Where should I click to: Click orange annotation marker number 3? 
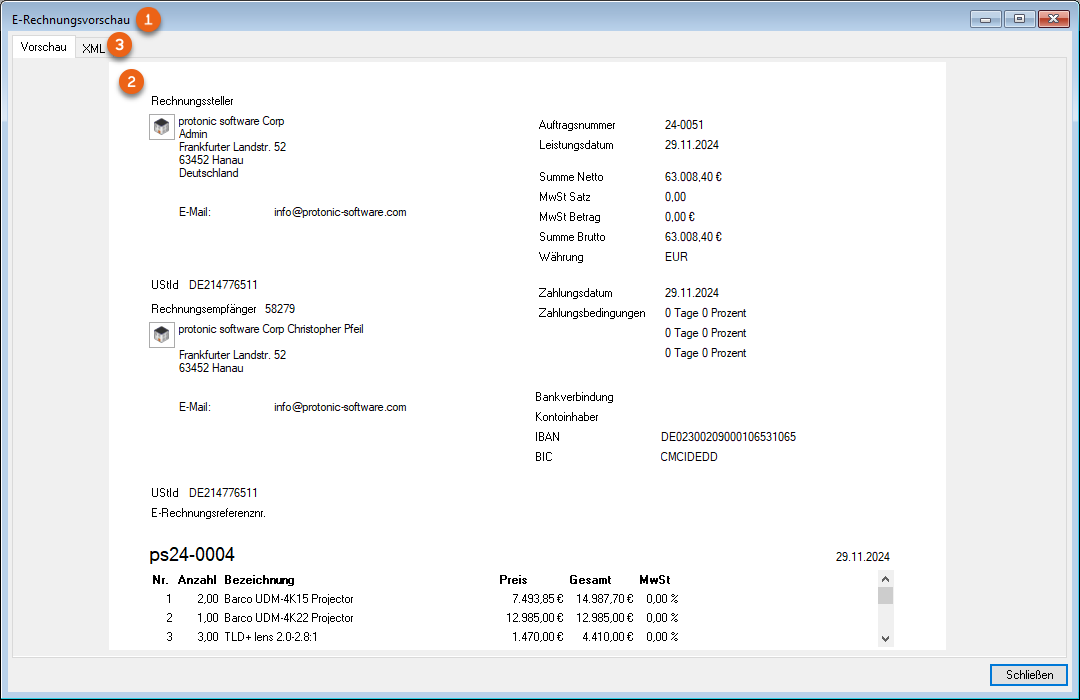(x=119, y=45)
